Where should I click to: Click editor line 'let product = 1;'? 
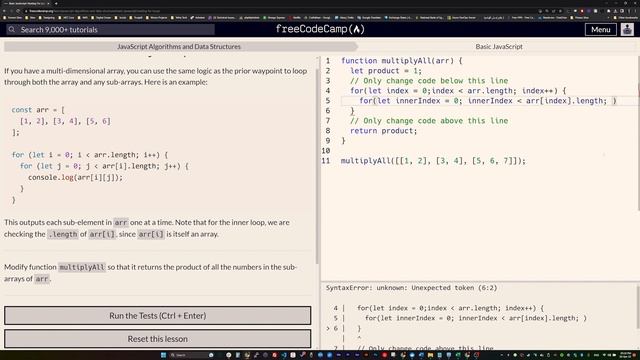386,71
